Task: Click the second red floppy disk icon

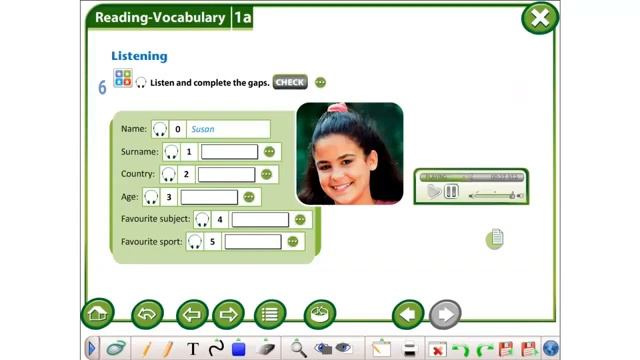Action: (529, 349)
